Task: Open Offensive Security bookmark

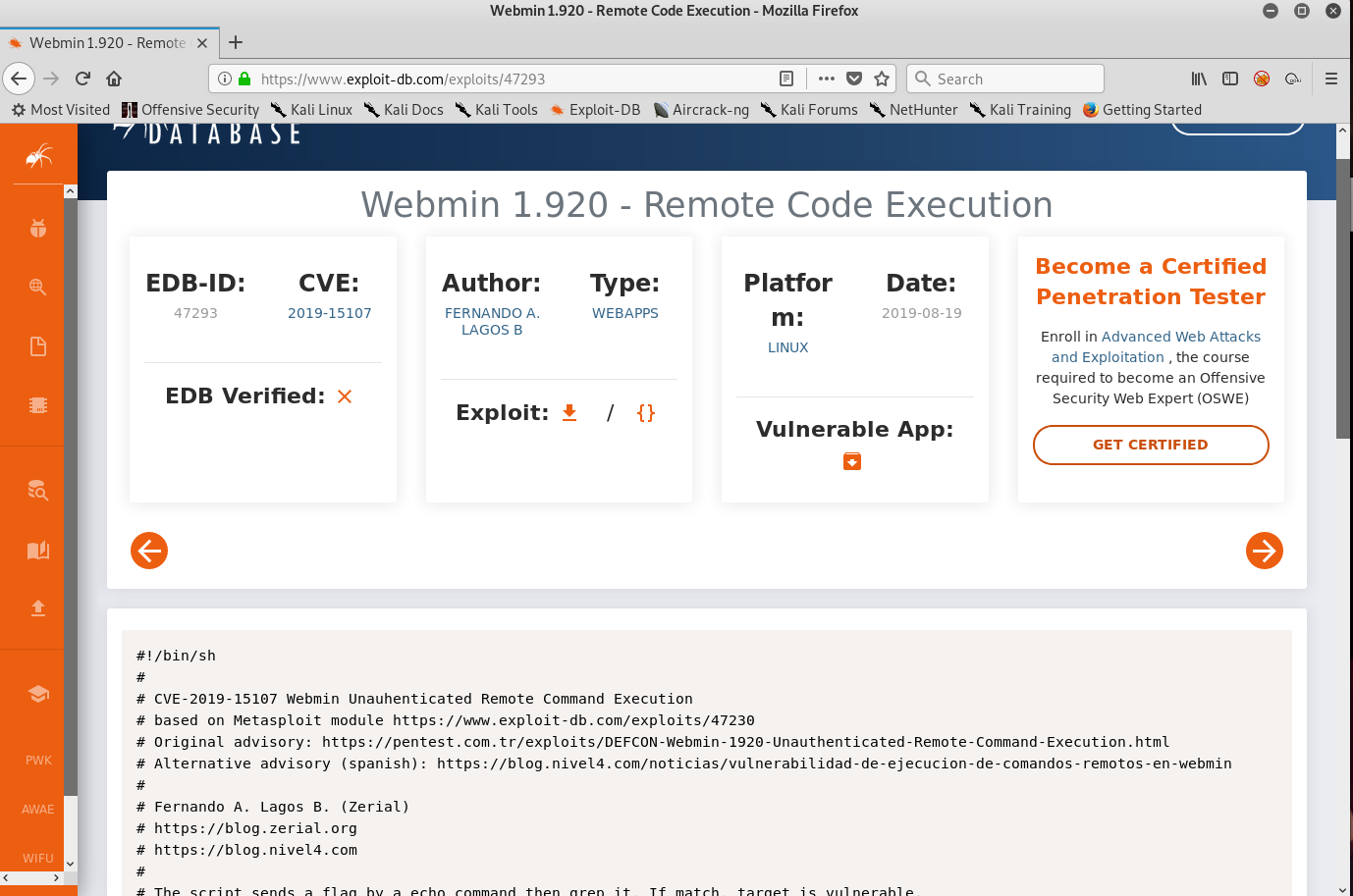Action: click(190, 110)
